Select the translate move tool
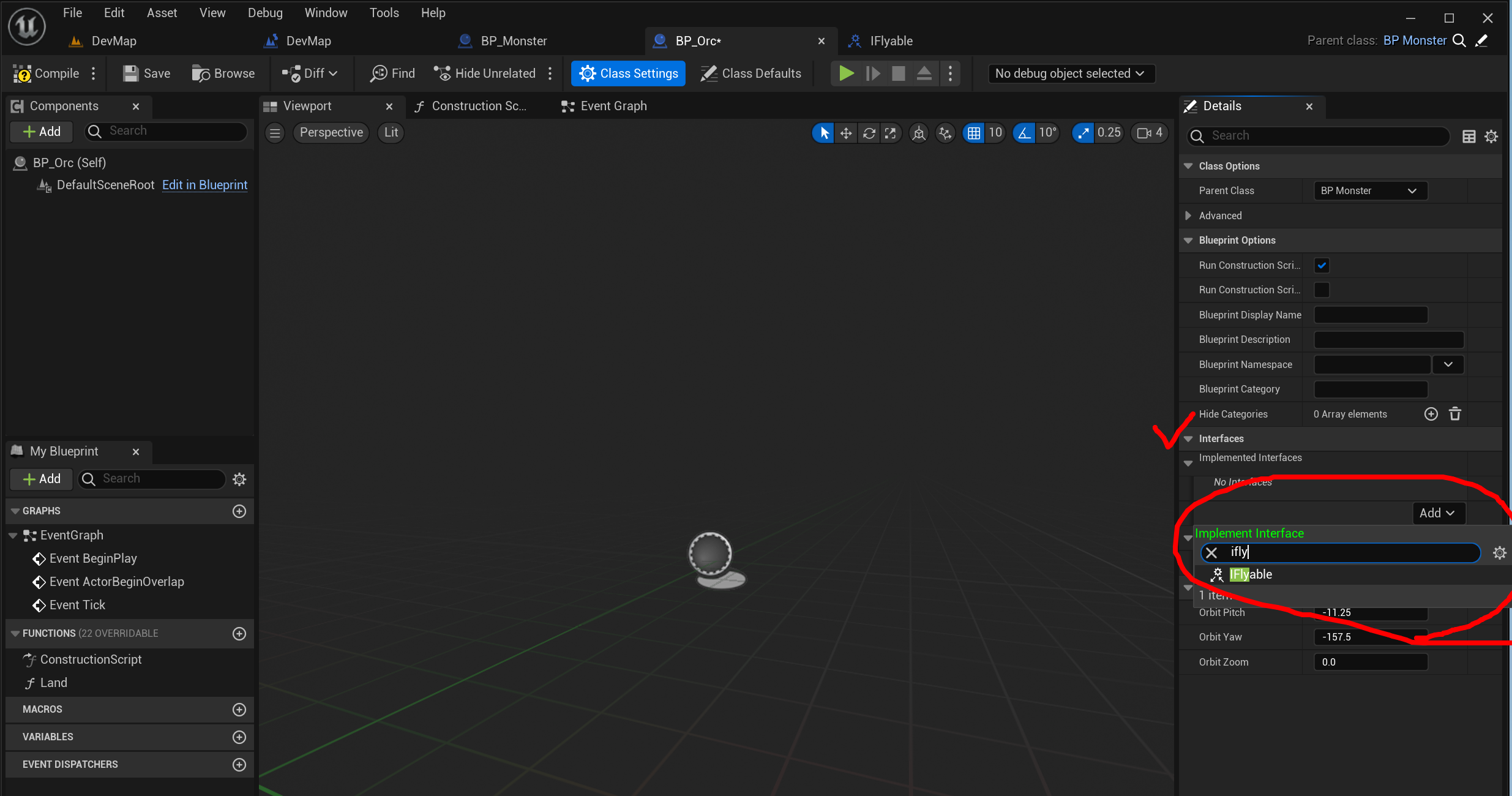 pos(846,133)
